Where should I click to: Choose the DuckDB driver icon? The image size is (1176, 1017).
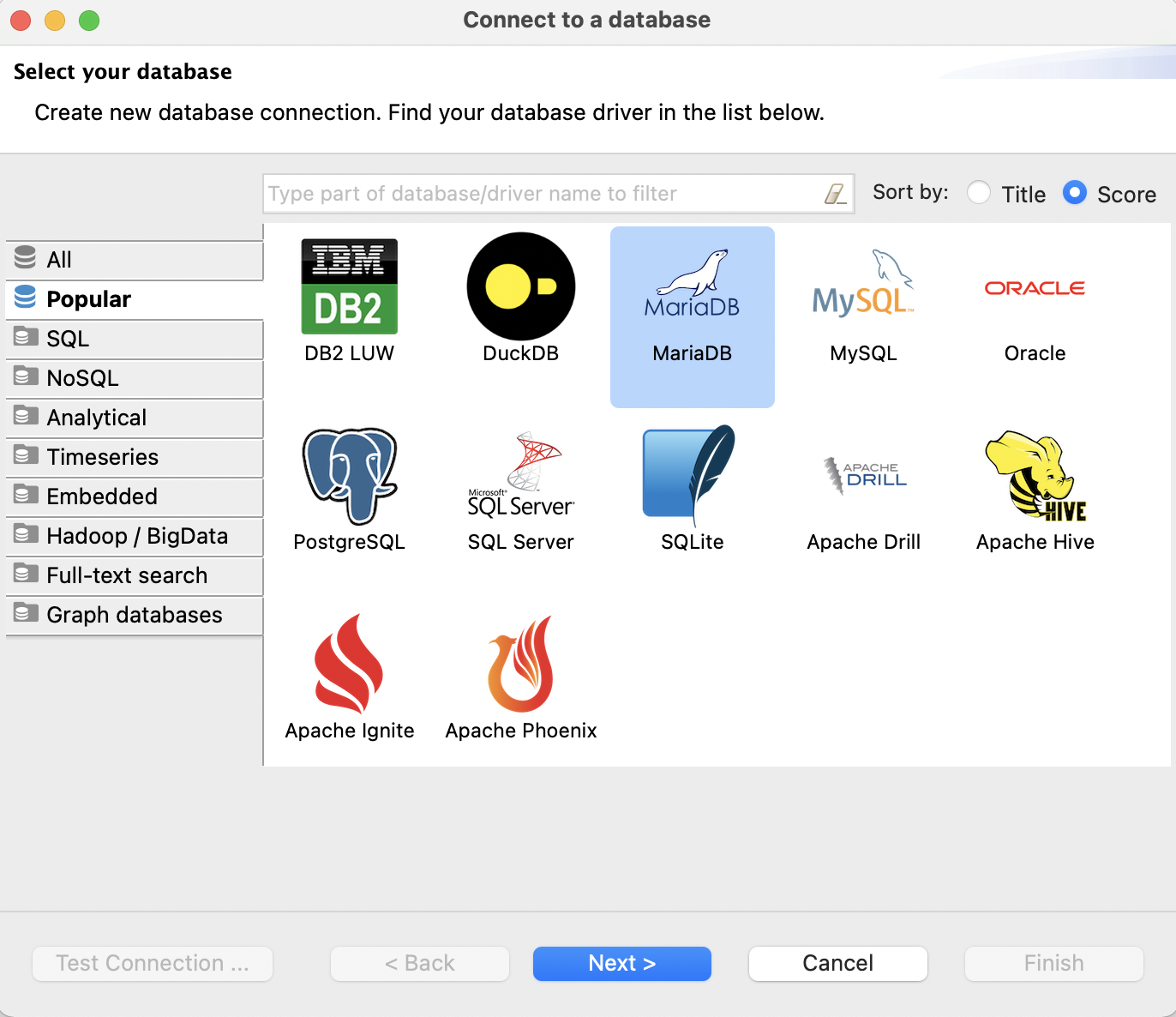(521, 286)
